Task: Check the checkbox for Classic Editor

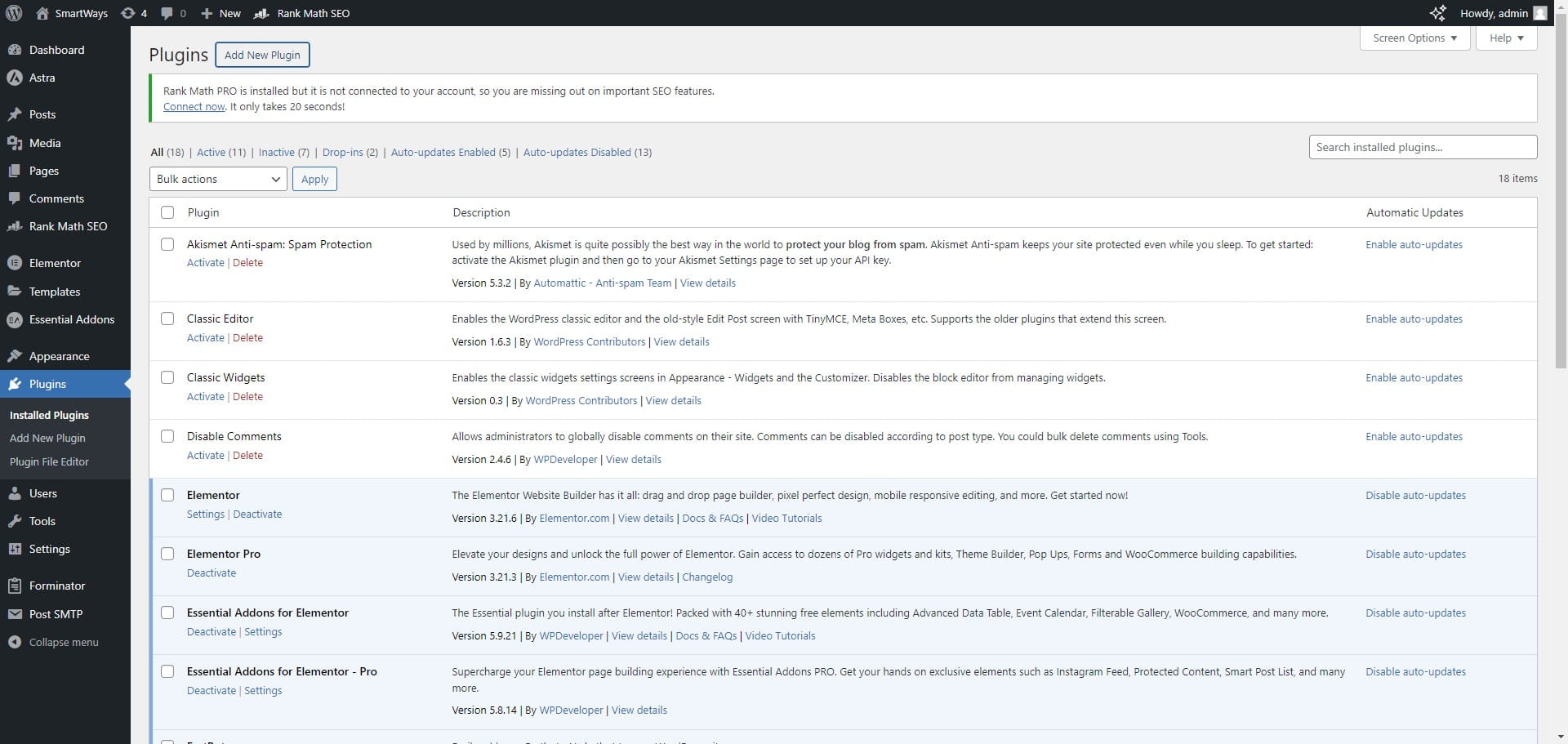Action: coord(167,319)
